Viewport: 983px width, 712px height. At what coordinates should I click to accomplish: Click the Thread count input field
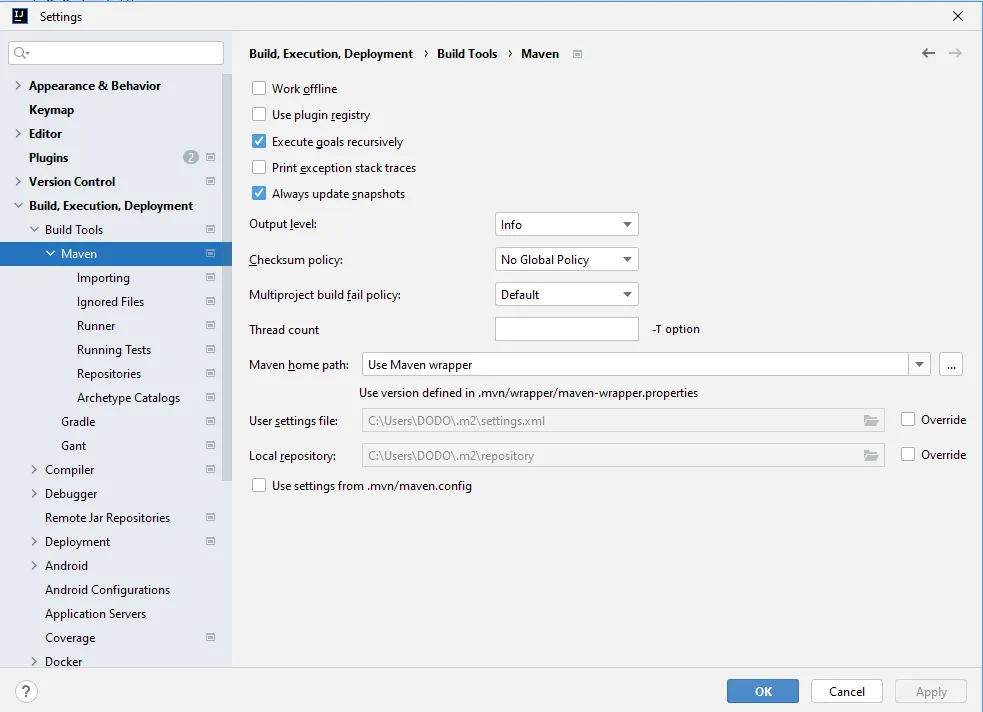[567, 329]
